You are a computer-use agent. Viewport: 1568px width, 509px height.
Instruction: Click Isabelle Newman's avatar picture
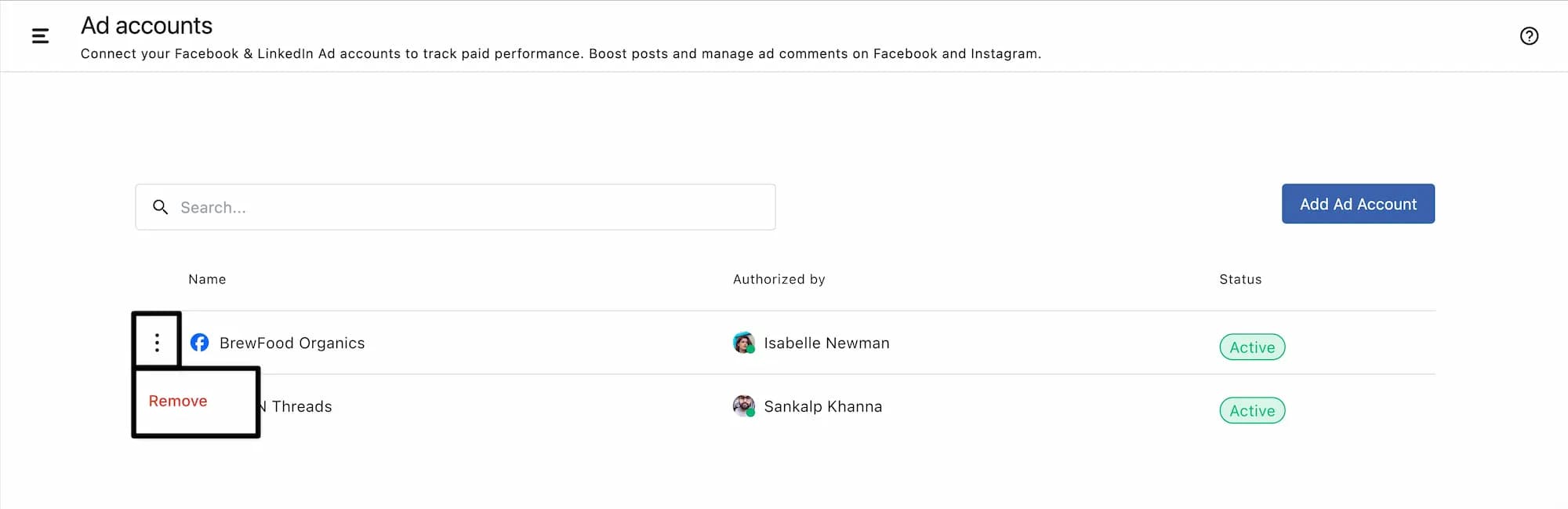tap(743, 343)
